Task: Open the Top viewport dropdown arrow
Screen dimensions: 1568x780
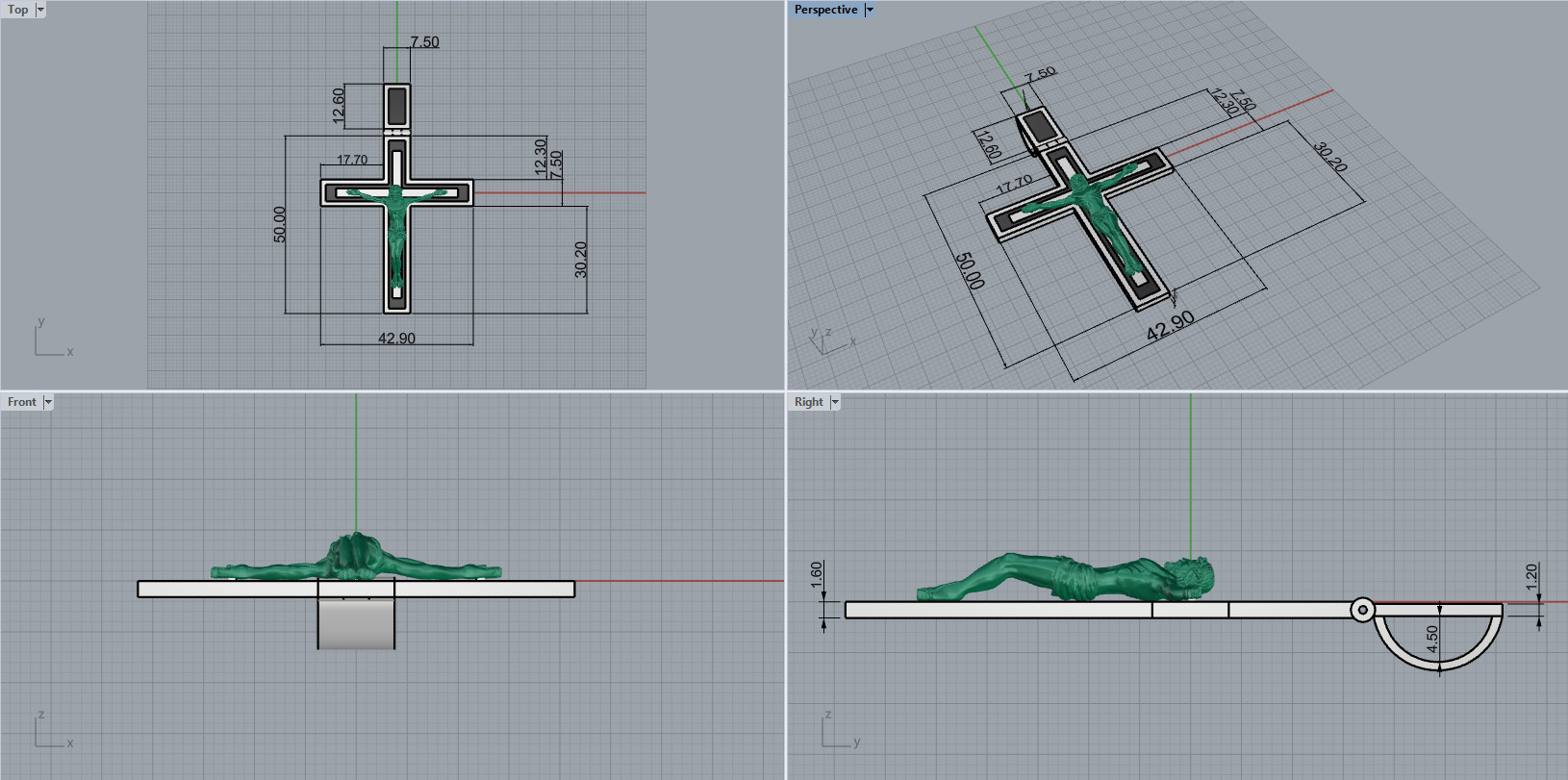Action: click(x=40, y=10)
